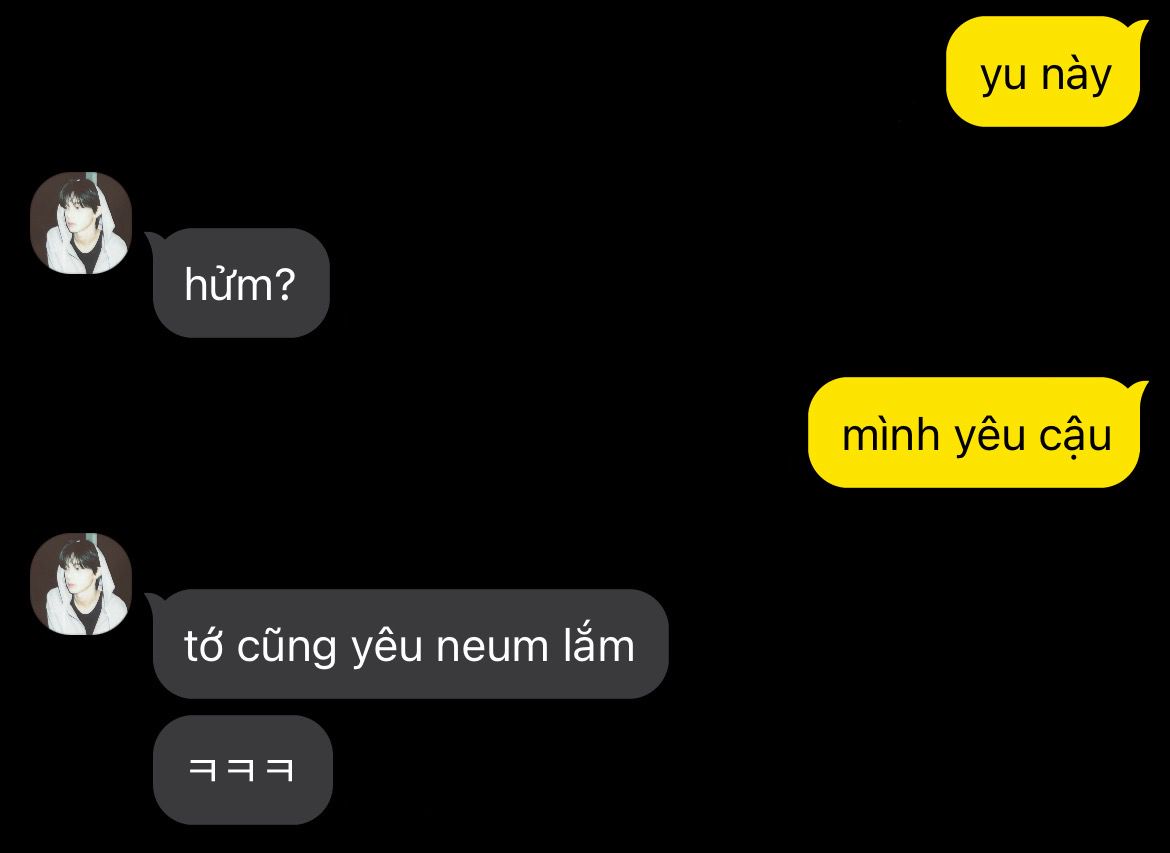Click the word "mình" in yellow bubble

(890, 434)
